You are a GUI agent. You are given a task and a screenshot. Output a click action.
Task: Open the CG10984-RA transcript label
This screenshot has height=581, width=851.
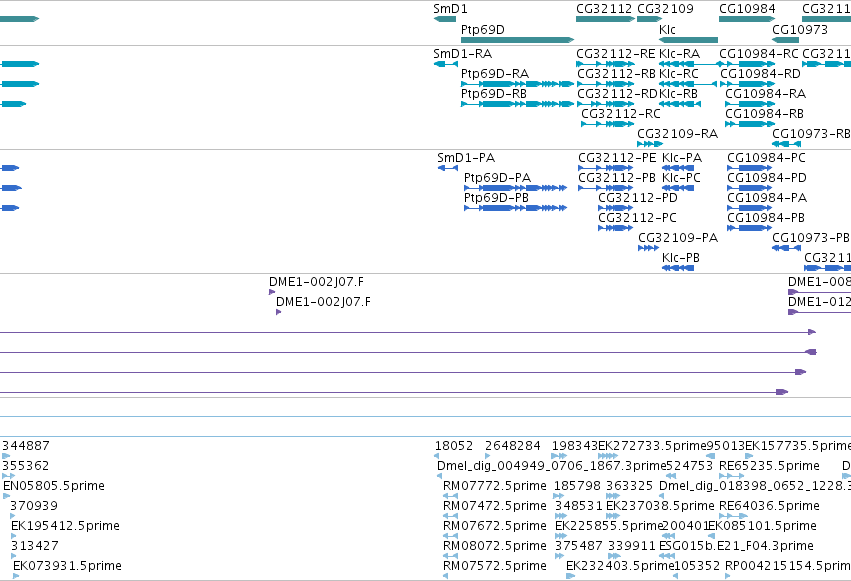click(765, 94)
